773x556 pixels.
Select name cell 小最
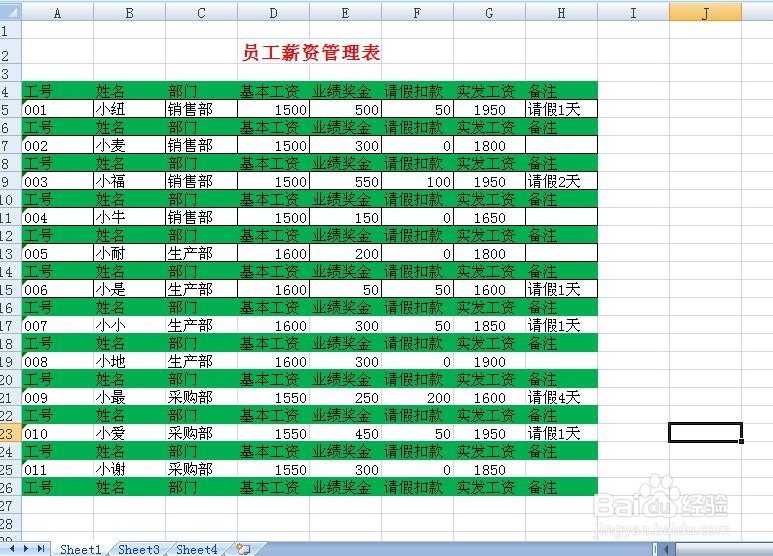pos(130,397)
